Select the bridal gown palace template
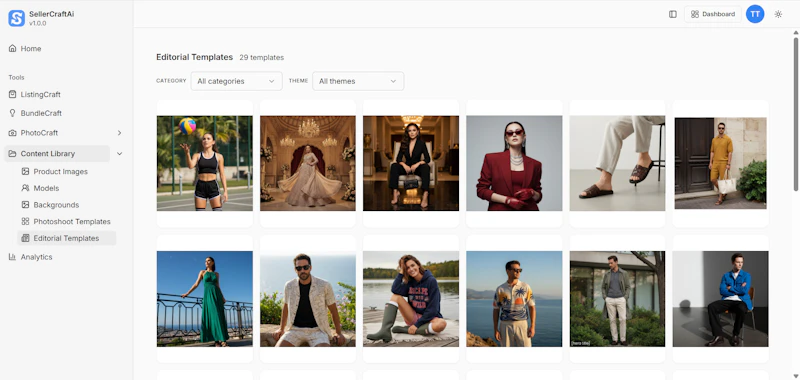800x380 pixels. coord(308,163)
